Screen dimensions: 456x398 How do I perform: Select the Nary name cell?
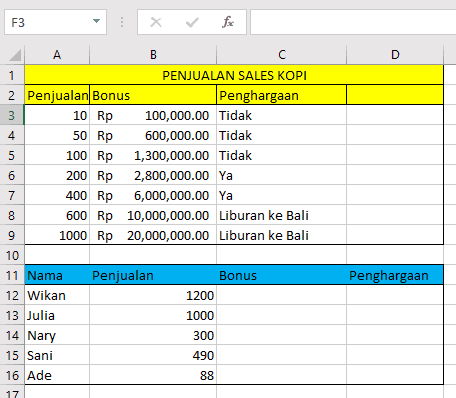tap(57, 335)
